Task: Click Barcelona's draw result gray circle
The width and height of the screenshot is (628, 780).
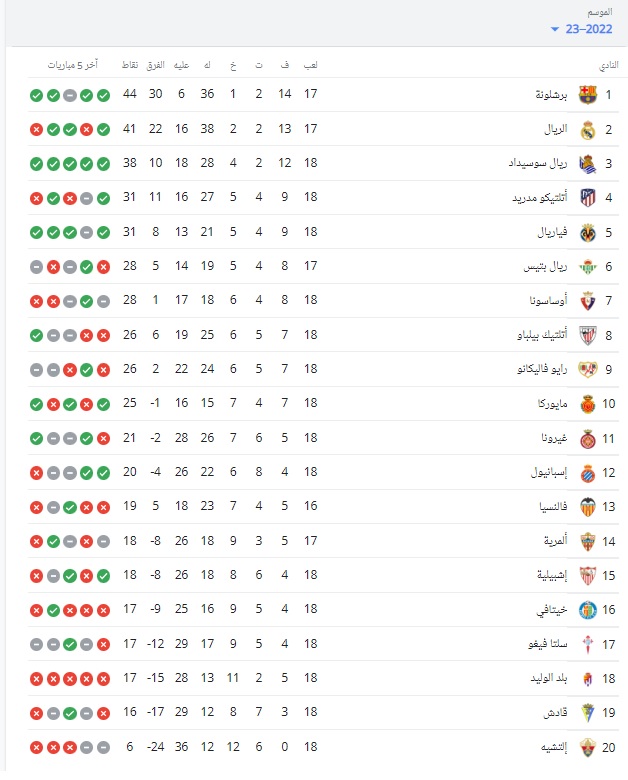Action: (70, 96)
